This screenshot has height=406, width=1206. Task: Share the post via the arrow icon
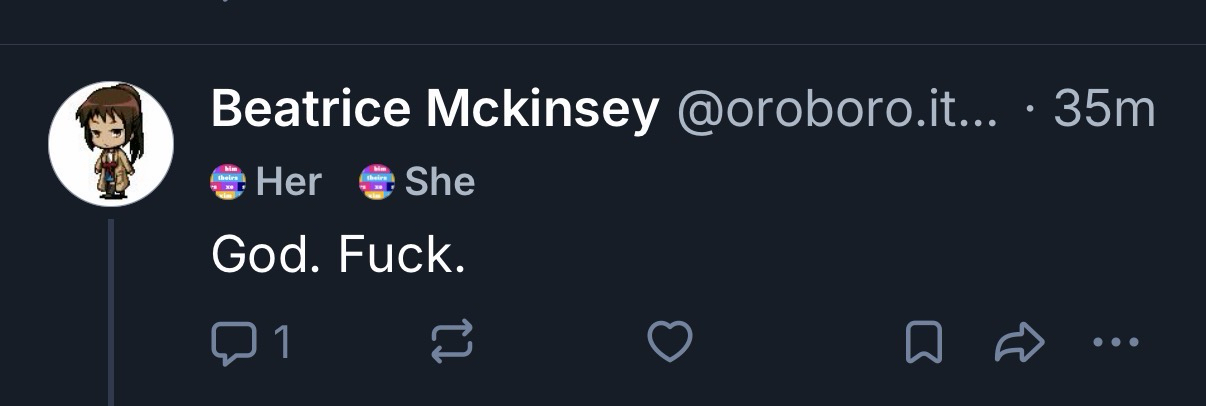click(1019, 344)
